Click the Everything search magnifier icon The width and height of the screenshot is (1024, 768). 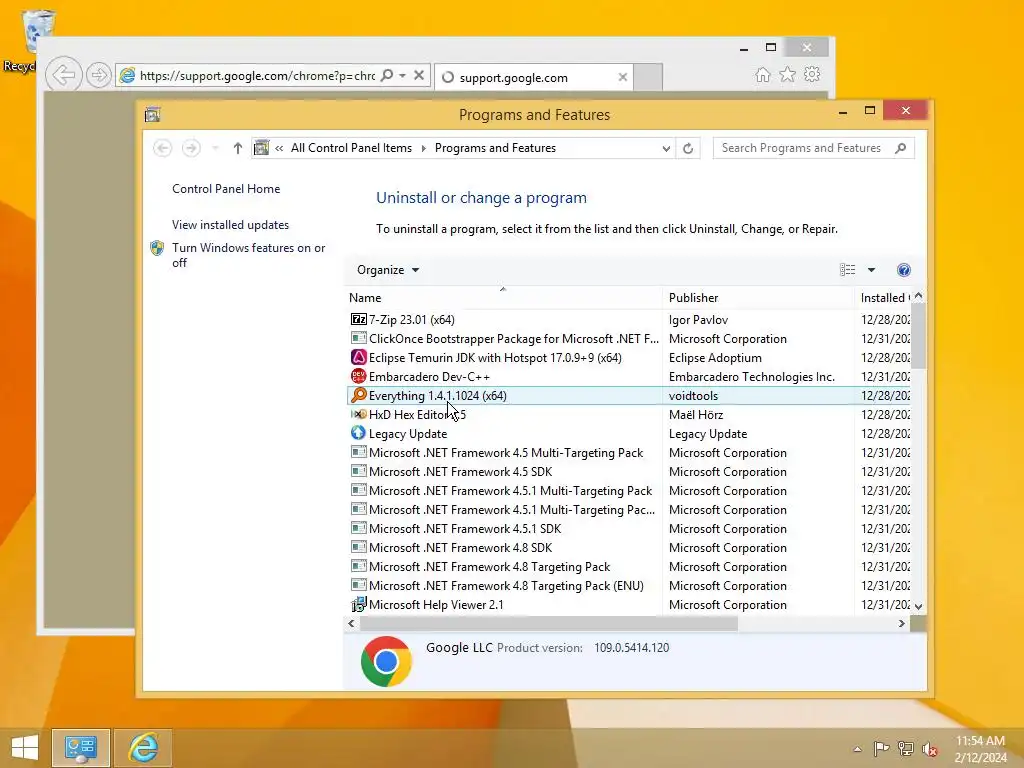[x=359, y=395]
